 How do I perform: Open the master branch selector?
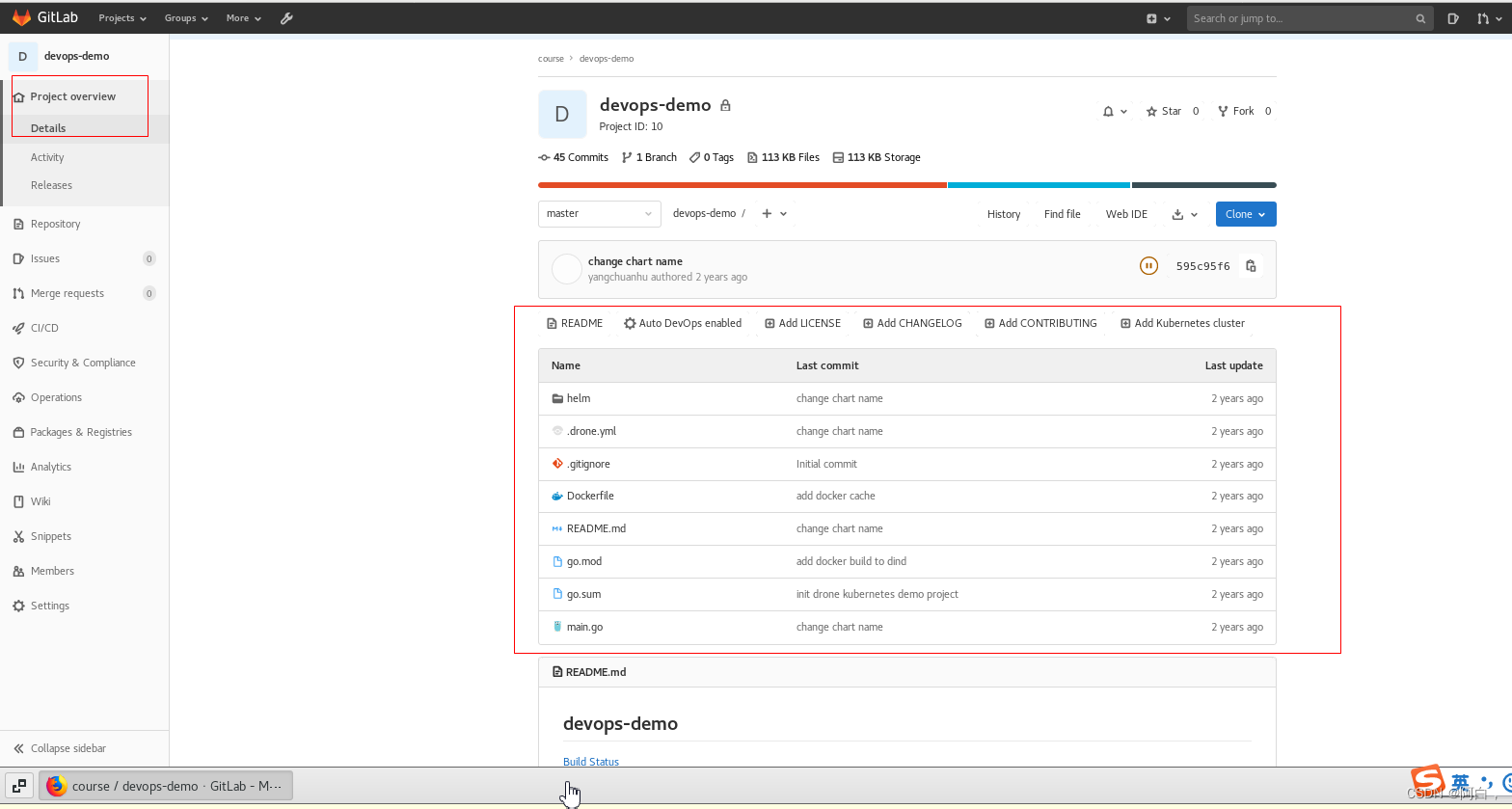[600, 214]
